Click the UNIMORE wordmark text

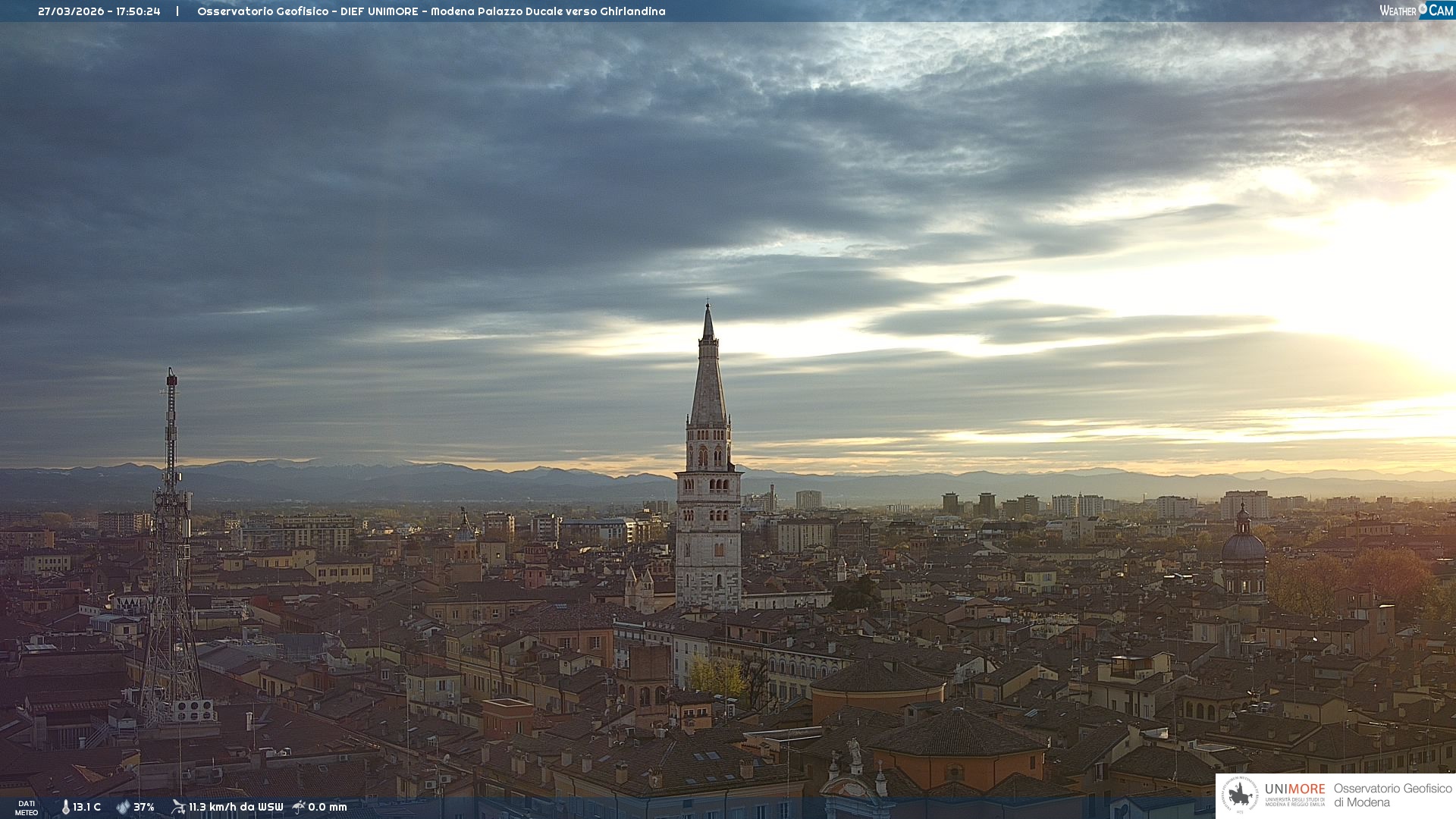pyautogui.click(x=1294, y=789)
